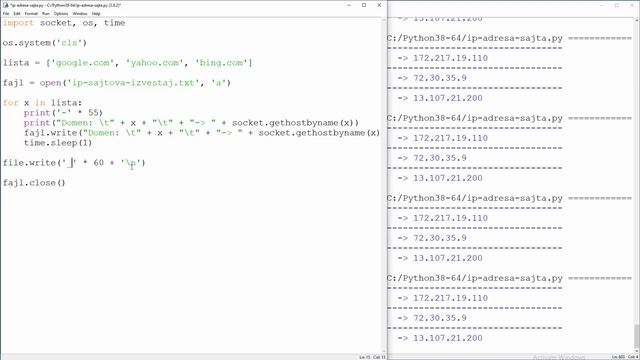Viewport: 640px width, 360px height.
Task: Click the first 'C:/Python38-64/ip-adresa-sajta.py' shell line
Action: point(475,38)
